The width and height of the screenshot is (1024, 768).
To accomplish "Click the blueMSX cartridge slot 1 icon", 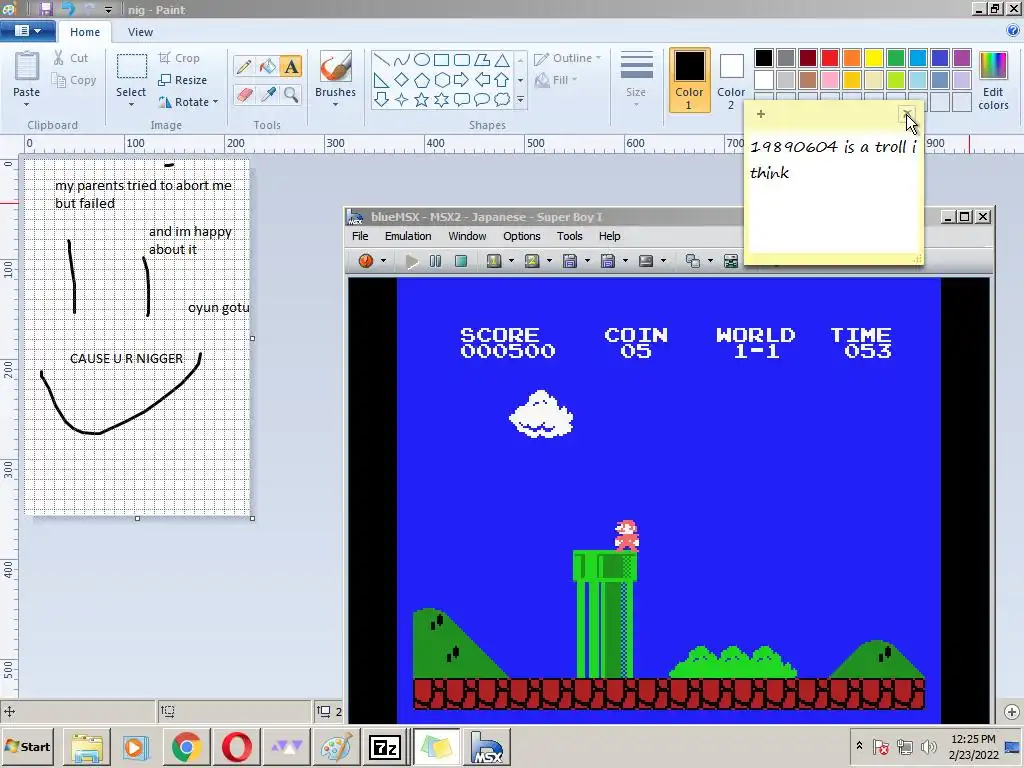I will pyautogui.click(x=494, y=261).
